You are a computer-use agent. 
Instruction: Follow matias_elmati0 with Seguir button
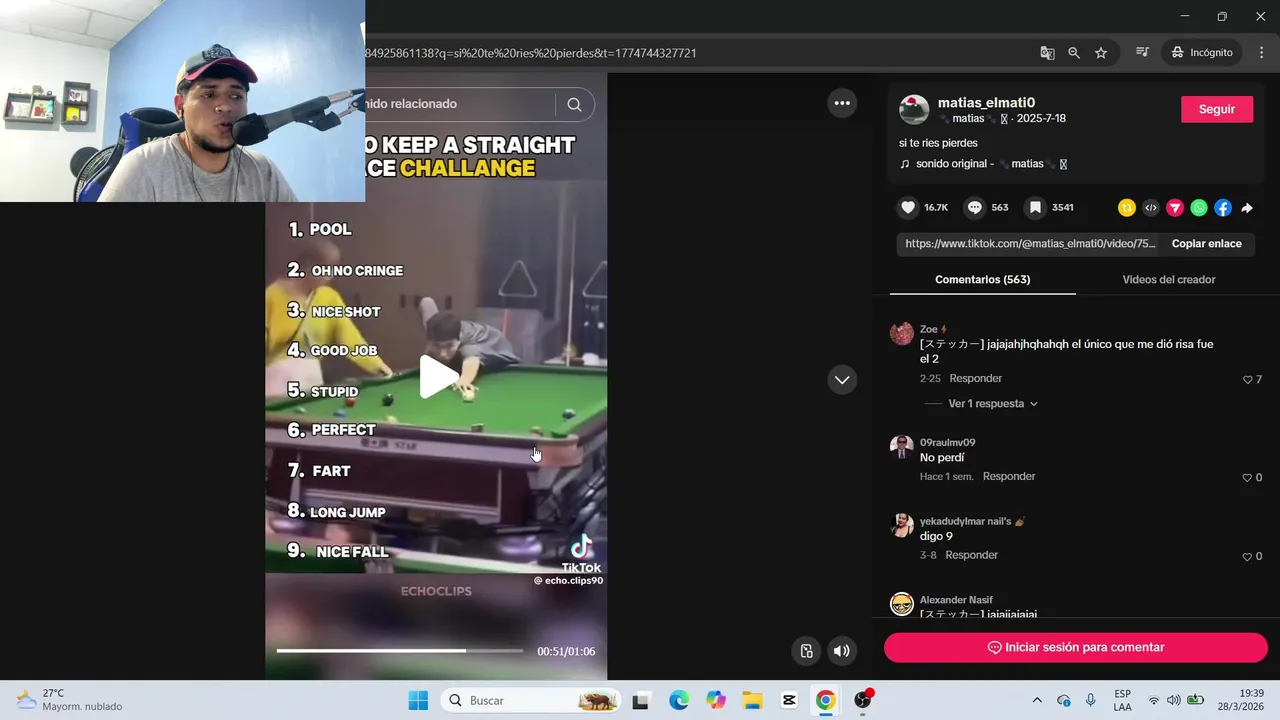[1217, 109]
